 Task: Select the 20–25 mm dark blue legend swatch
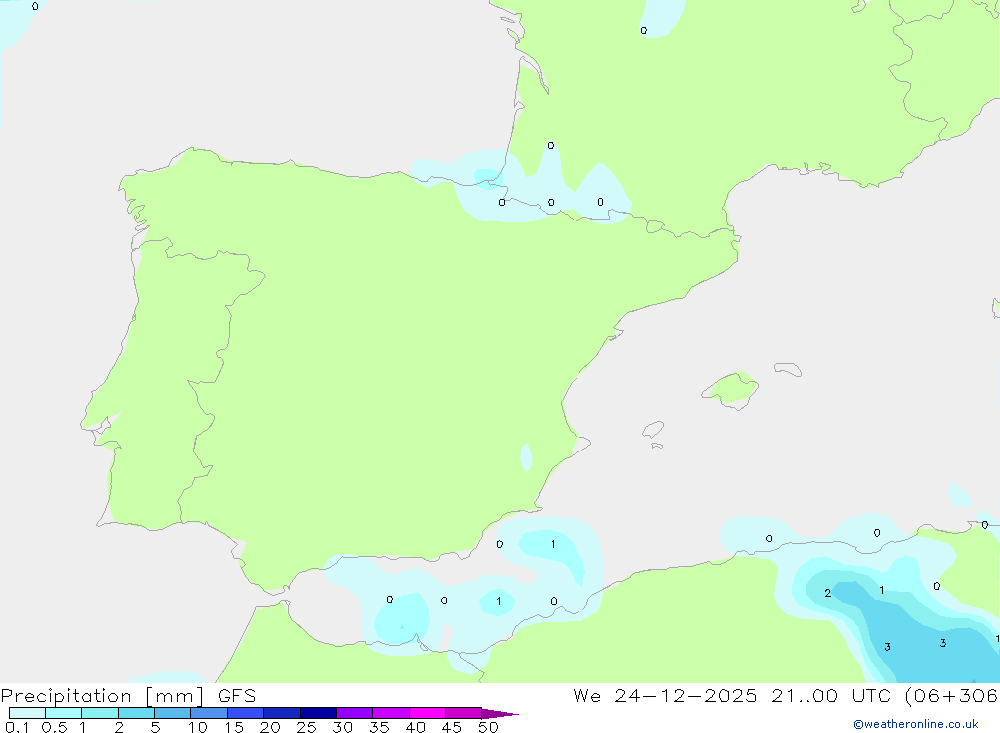pyautogui.click(x=281, y=713)
